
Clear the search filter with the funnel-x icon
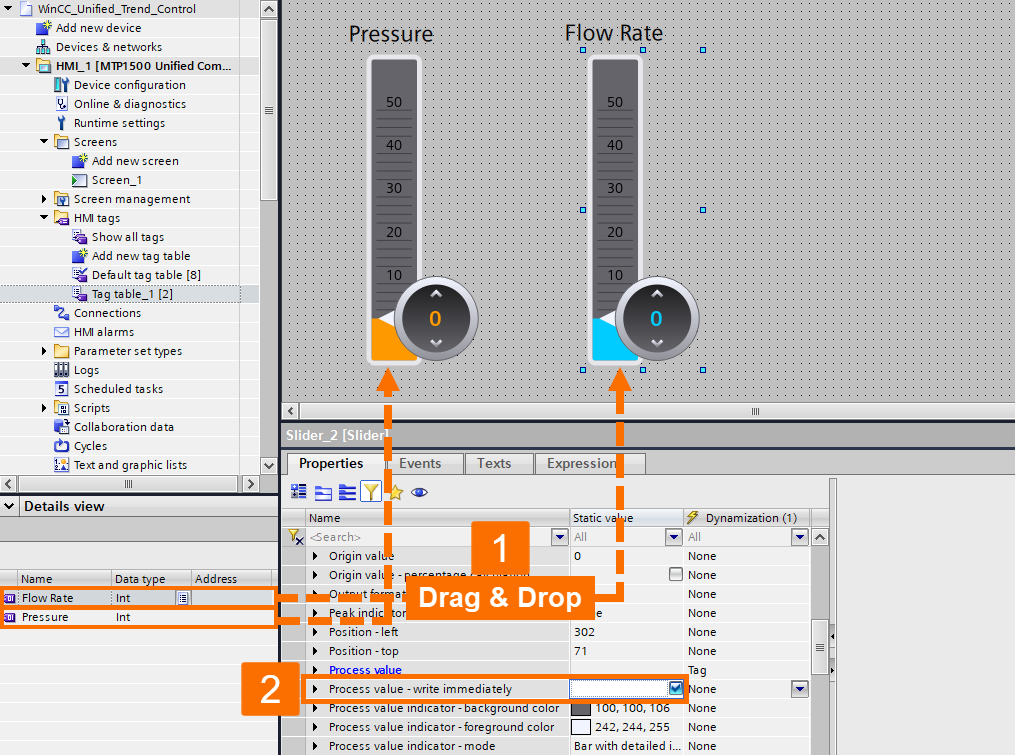293,537
